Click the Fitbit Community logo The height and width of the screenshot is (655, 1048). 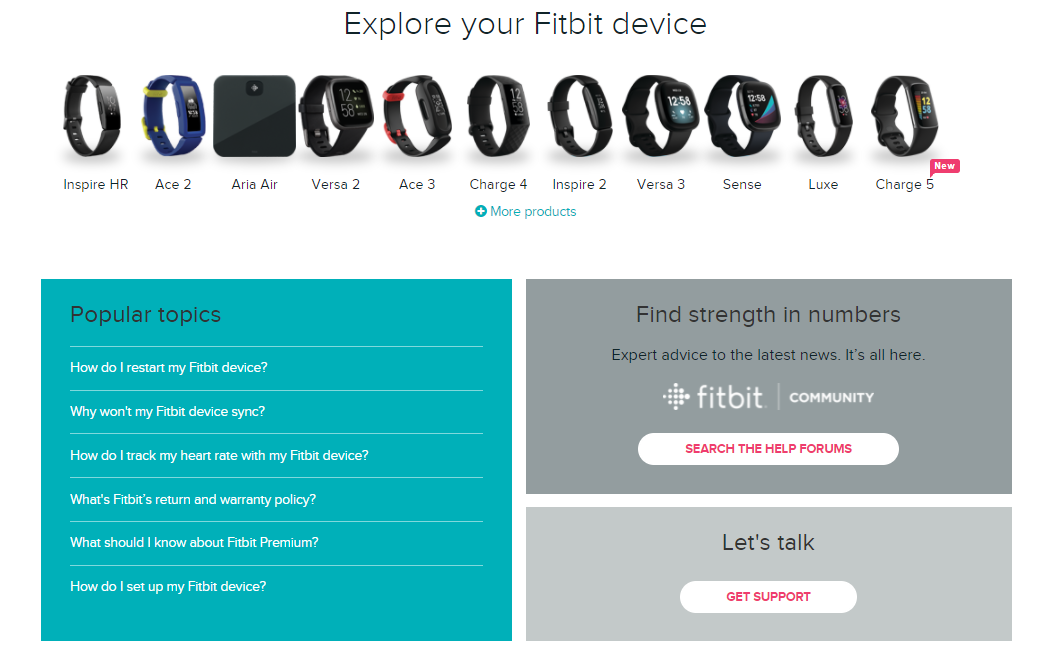768,397
